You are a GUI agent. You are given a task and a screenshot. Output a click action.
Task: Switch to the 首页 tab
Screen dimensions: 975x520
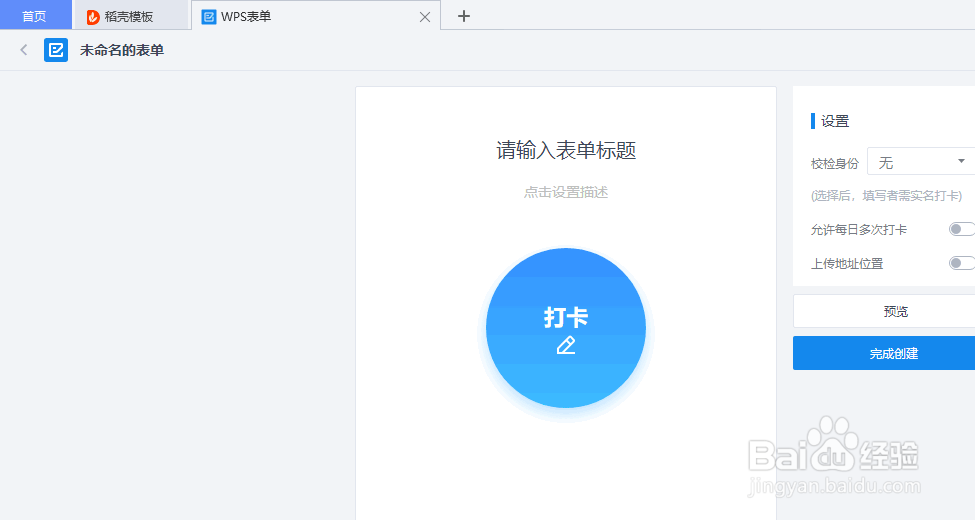[35, 16]
